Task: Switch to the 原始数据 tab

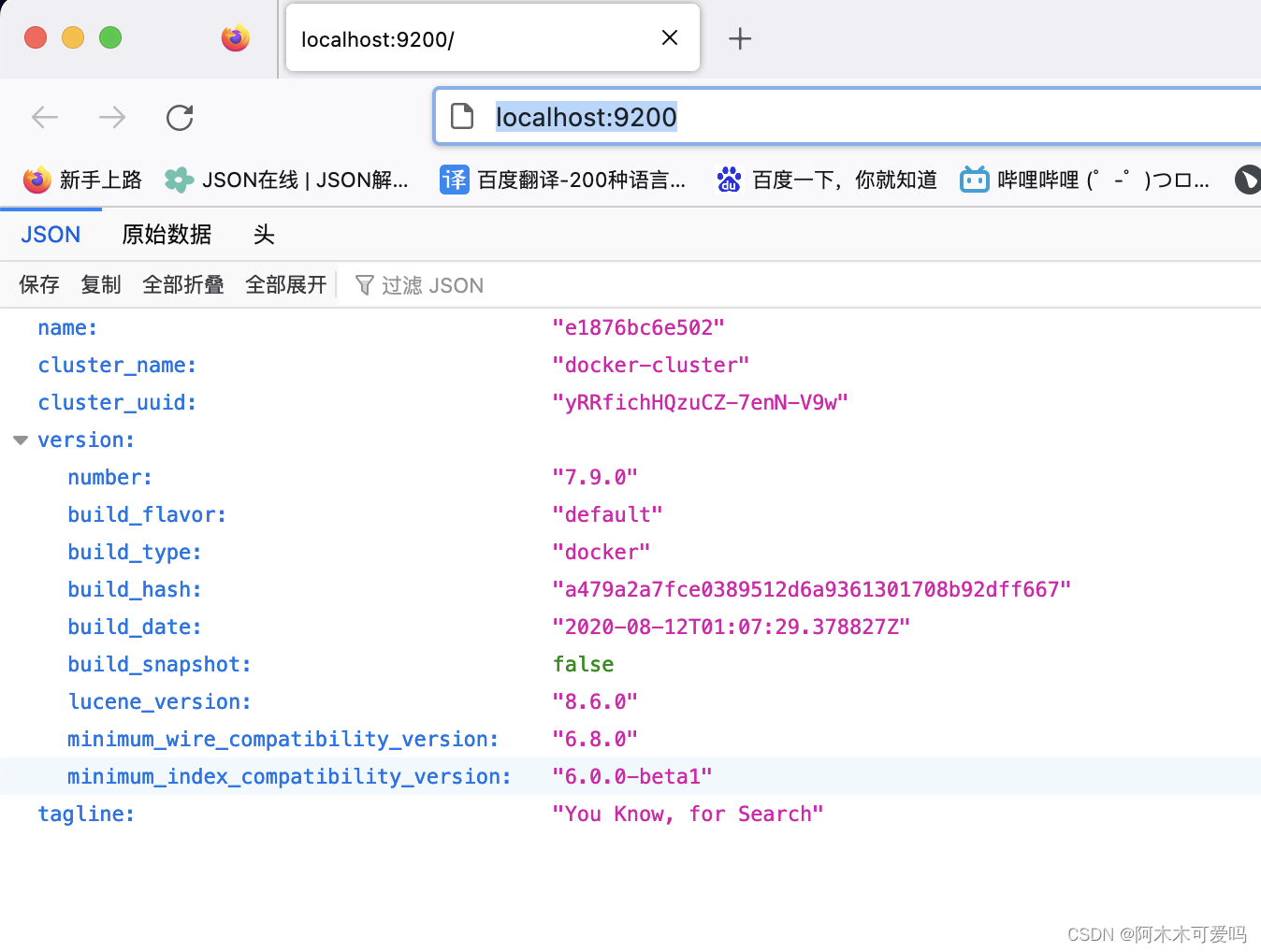Action: tap(167, 234)
